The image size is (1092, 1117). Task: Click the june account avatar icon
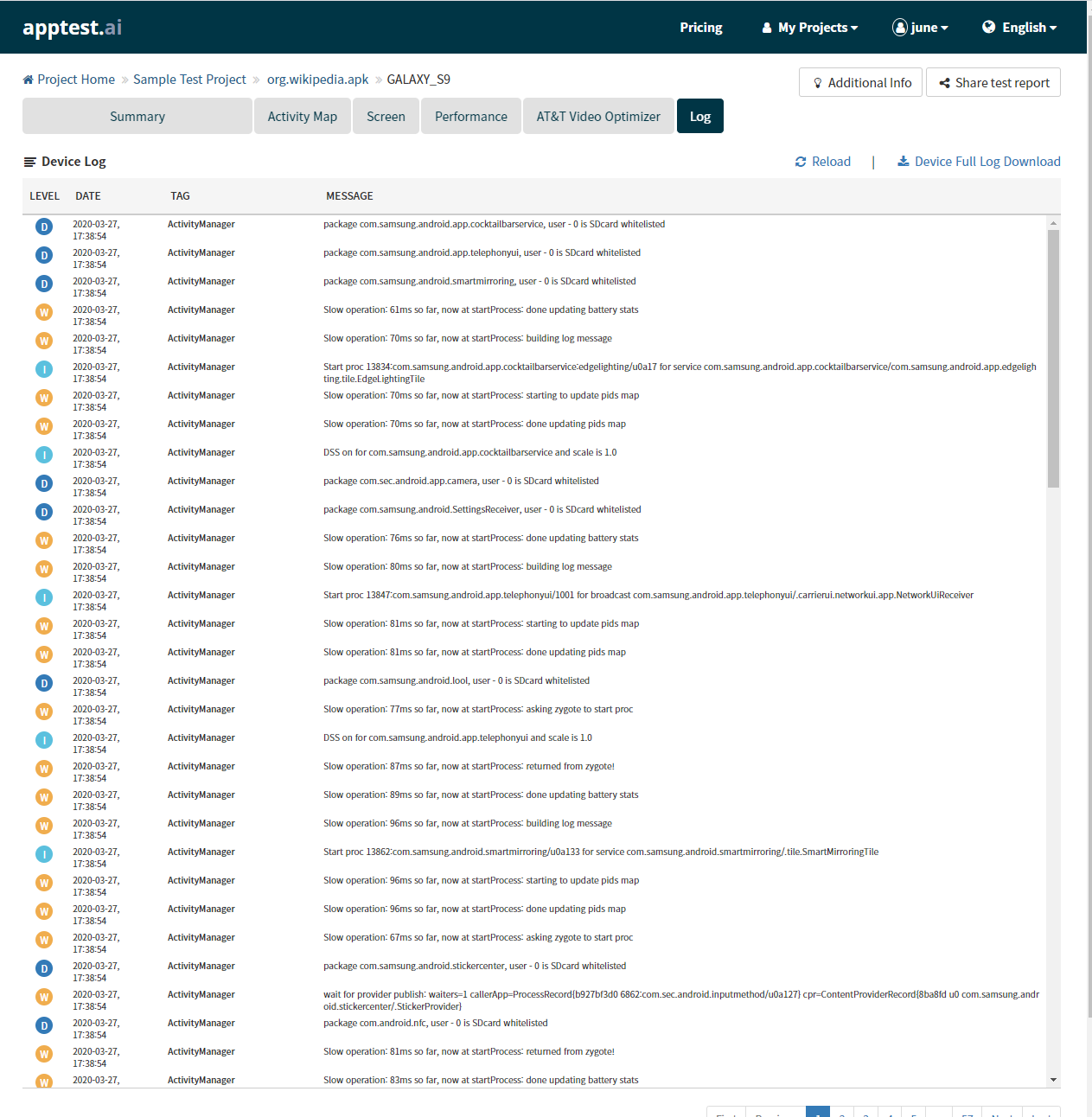900,28
